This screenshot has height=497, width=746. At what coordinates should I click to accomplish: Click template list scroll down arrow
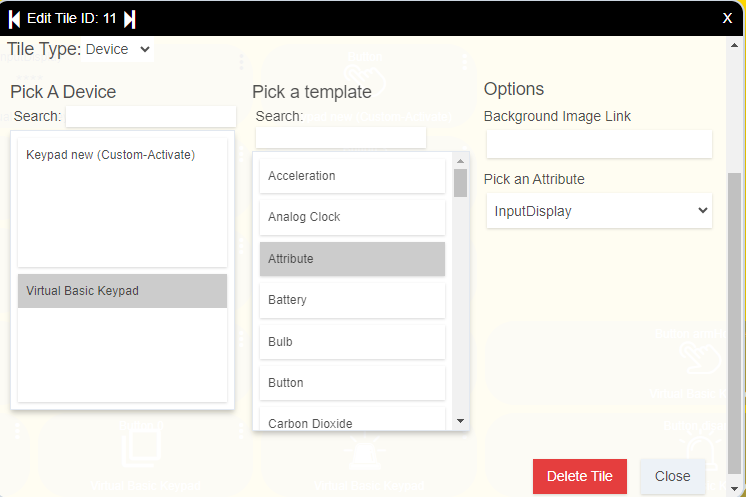click(x=460, y=422)
